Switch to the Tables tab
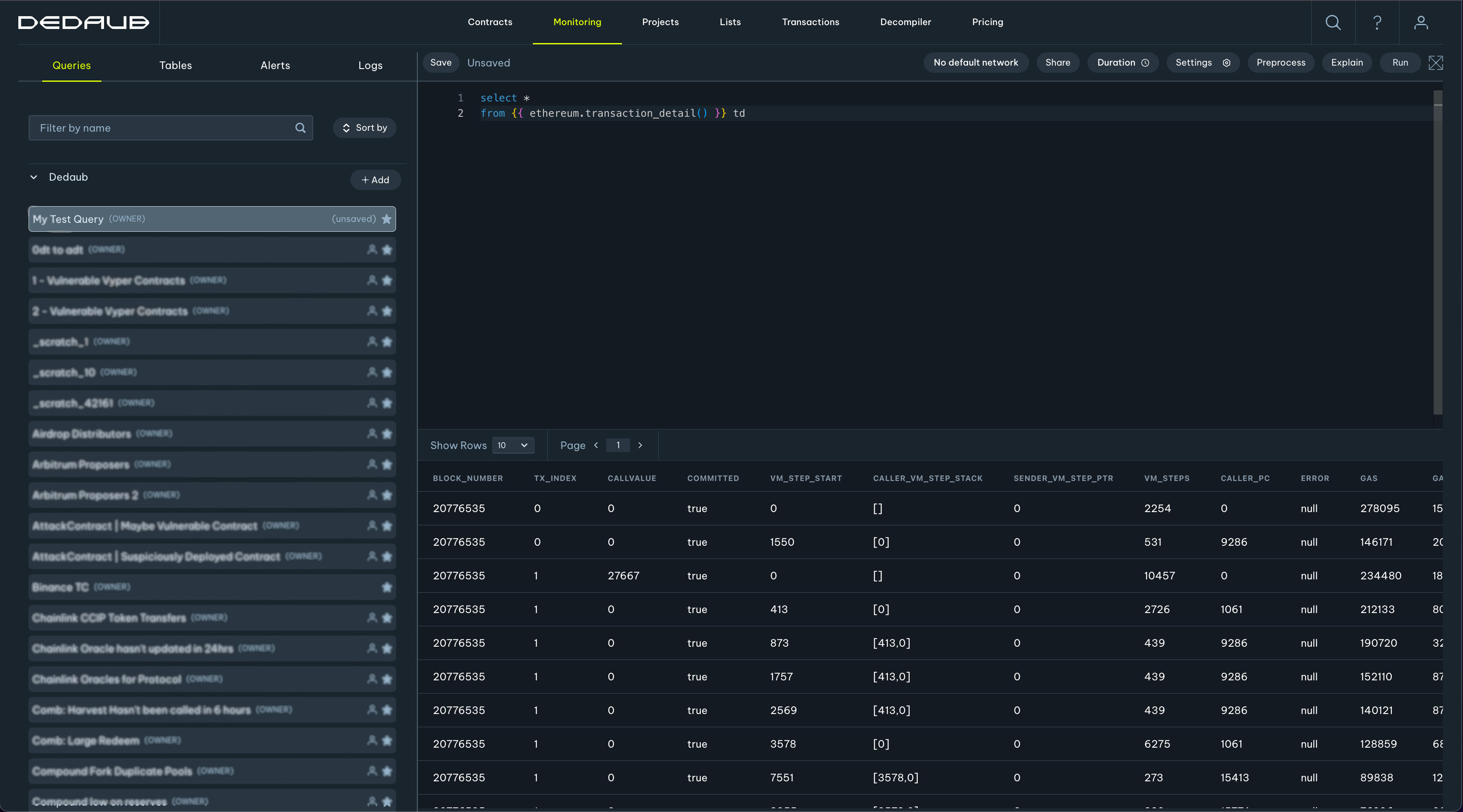Screen dimensions: 1463x812 tap(176, 65)
